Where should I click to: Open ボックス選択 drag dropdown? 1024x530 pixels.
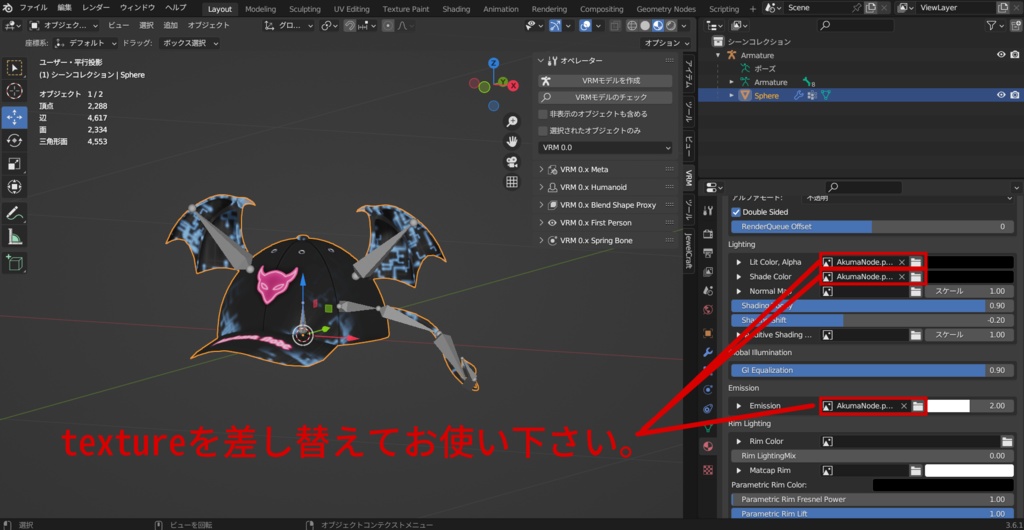[x=188, y=43]
